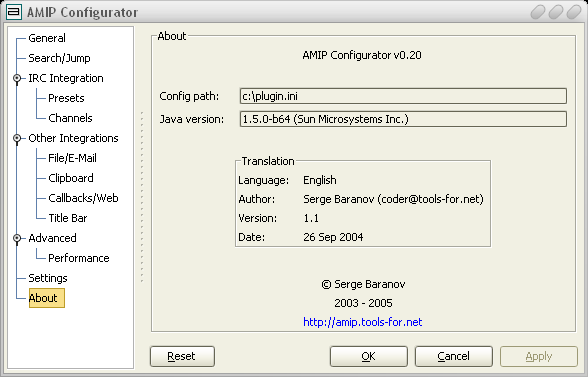Click the translation Version value 1.1
588x377 pixels.
[311, 218]
